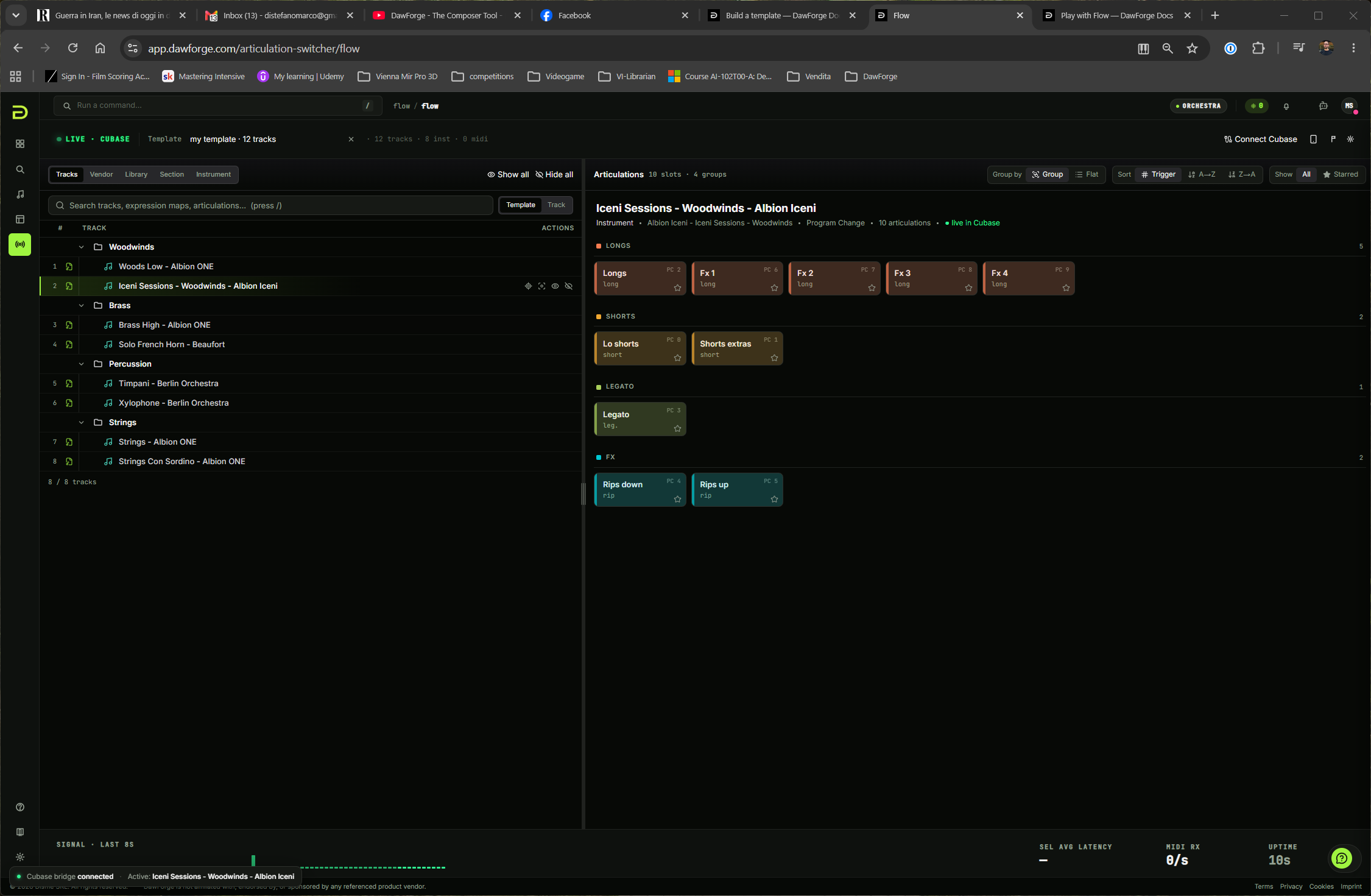This screenshot has height=896, width=1371.
Task: Click the sunburst icon in the template bar
Action: pos(1350,139)
